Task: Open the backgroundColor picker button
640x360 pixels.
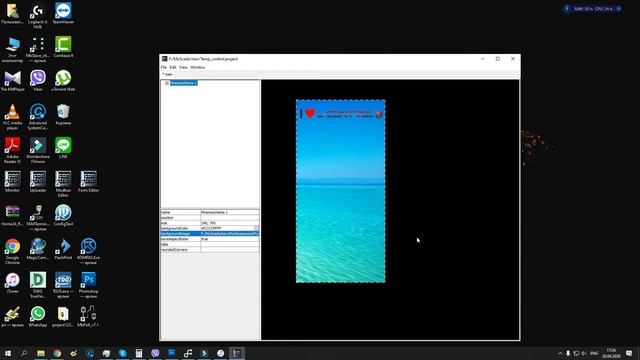Action: pos(256,228)
